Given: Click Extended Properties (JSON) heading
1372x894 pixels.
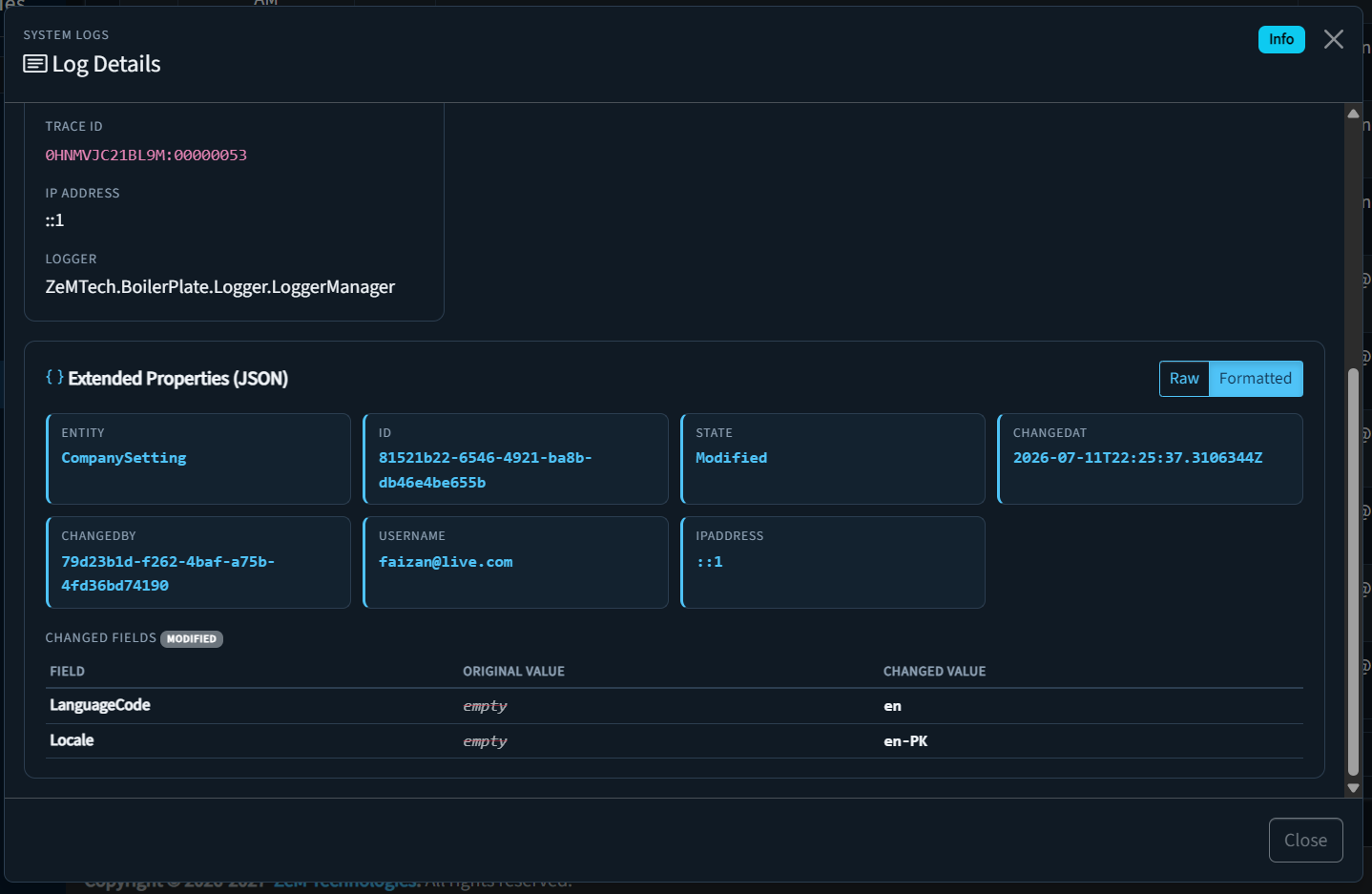Looking at the screenshot, I should point(178,379).
